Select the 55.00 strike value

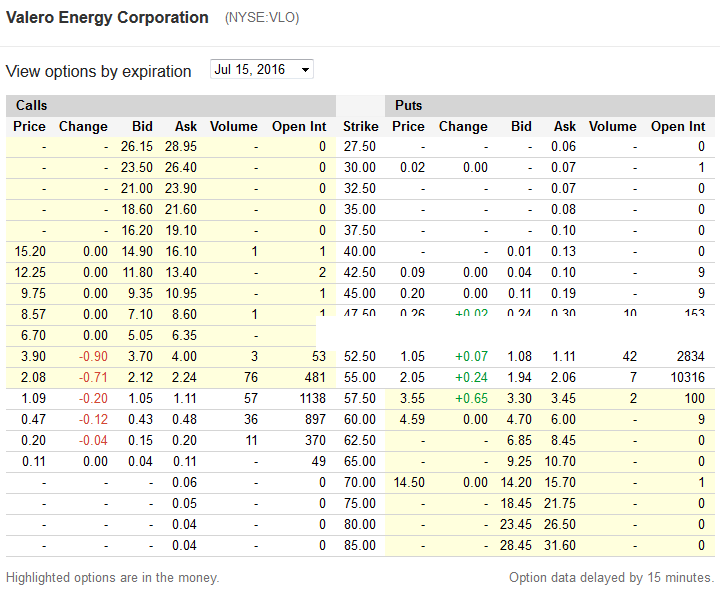click(360, 377)
